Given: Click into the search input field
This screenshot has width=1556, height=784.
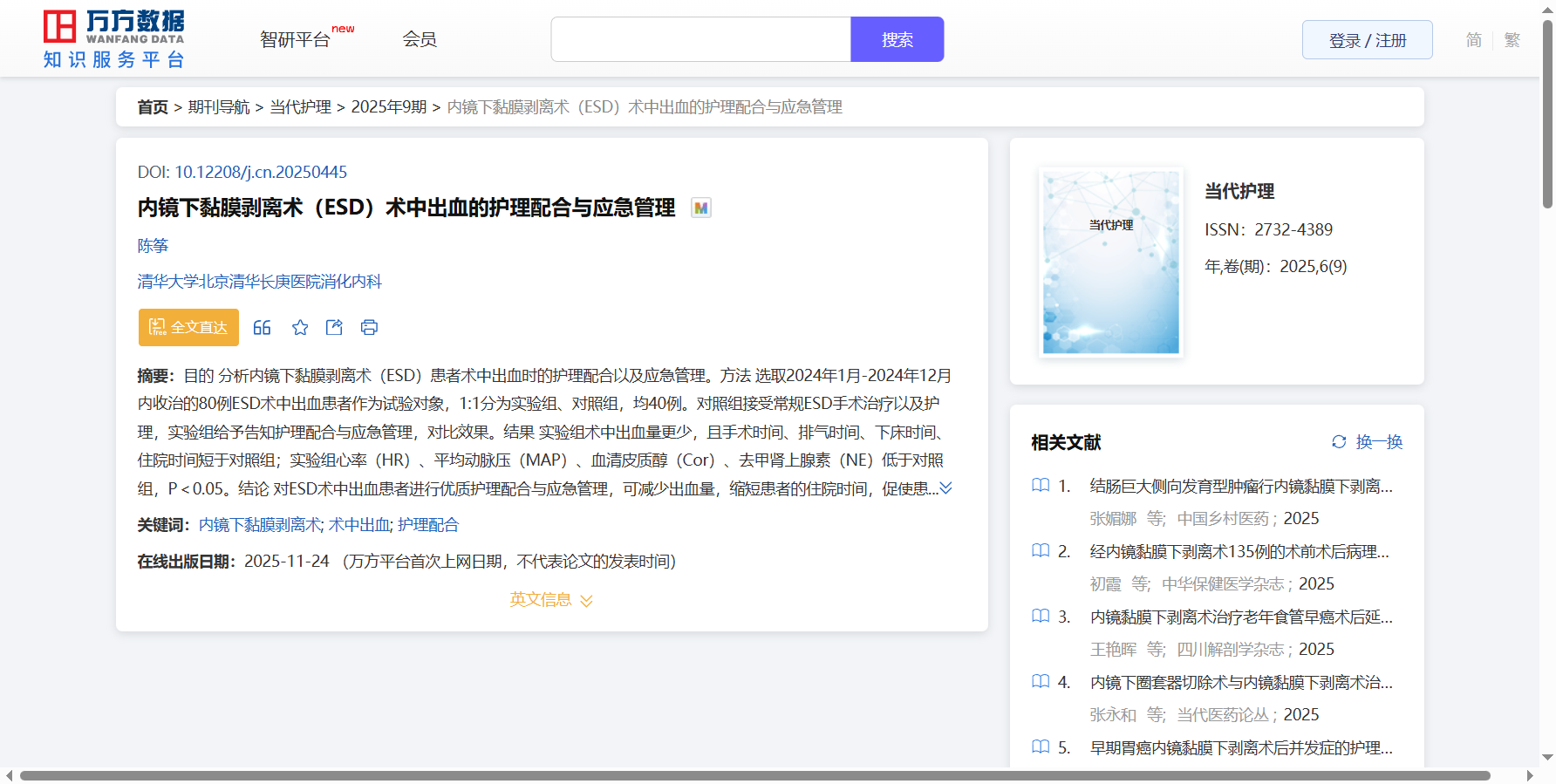Looking at the screenshot, I should 700,40.
